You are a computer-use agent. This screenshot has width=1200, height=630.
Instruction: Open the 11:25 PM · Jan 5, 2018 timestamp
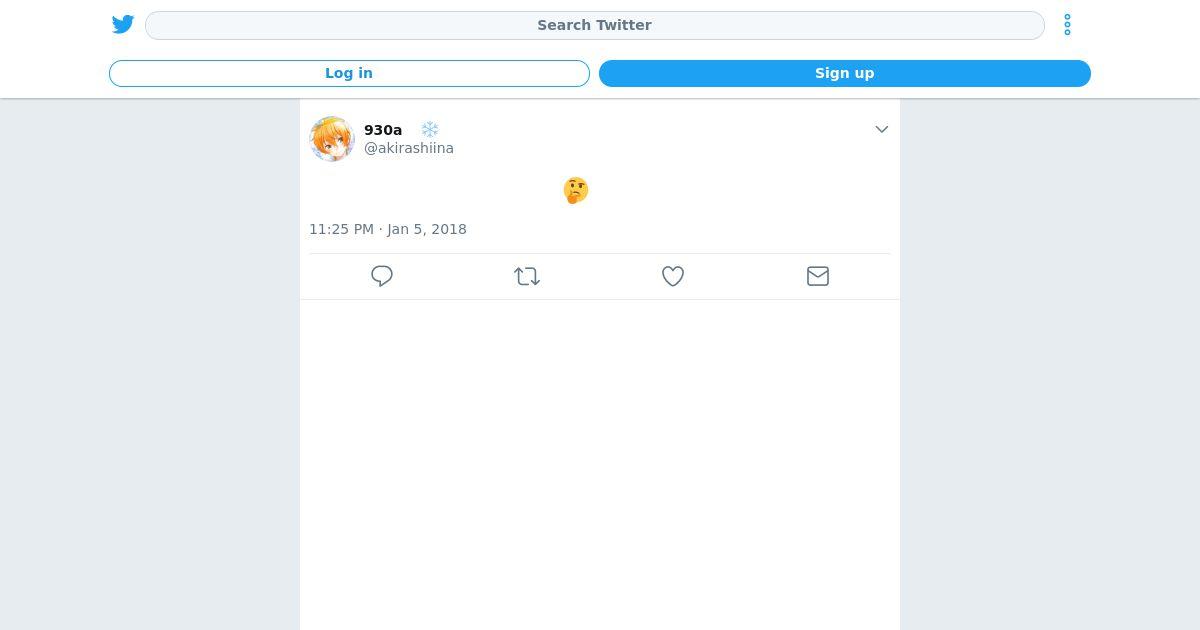point(388,229)
